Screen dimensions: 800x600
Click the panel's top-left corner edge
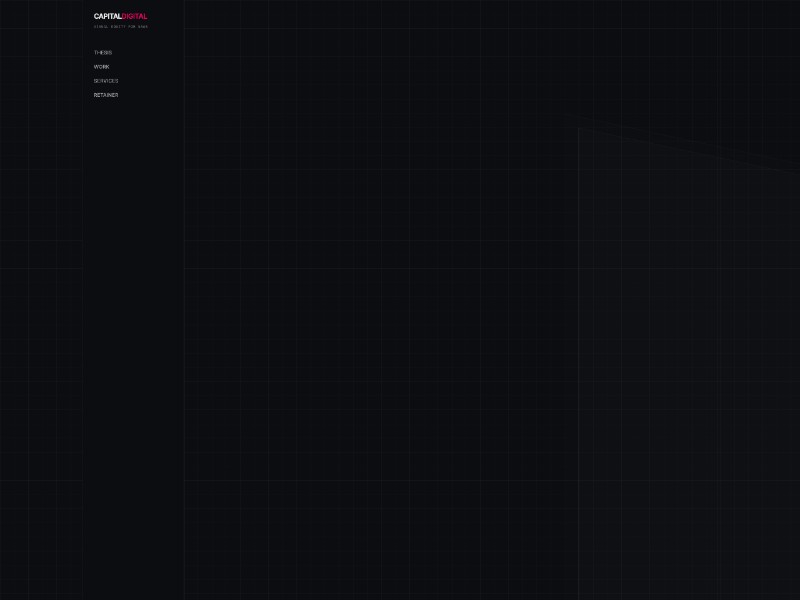[580, 130]
